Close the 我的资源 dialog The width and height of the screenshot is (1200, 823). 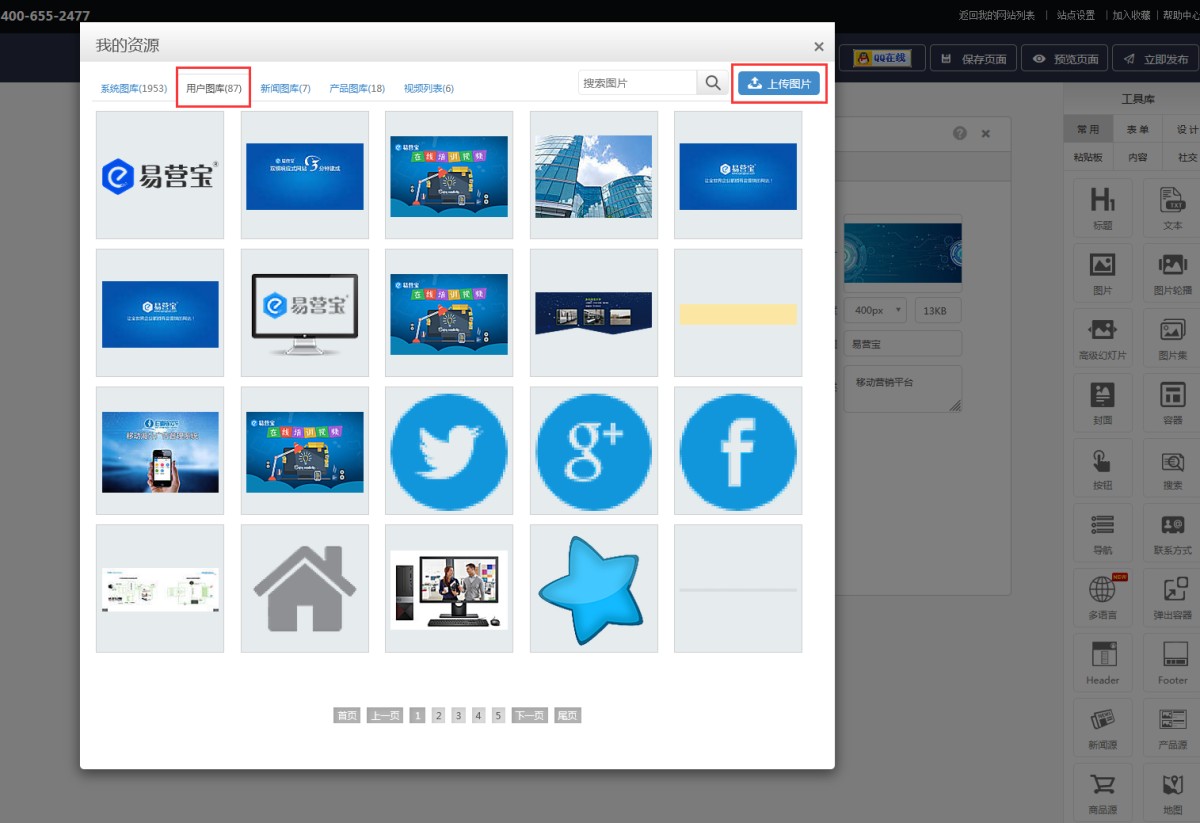(818, 46)
